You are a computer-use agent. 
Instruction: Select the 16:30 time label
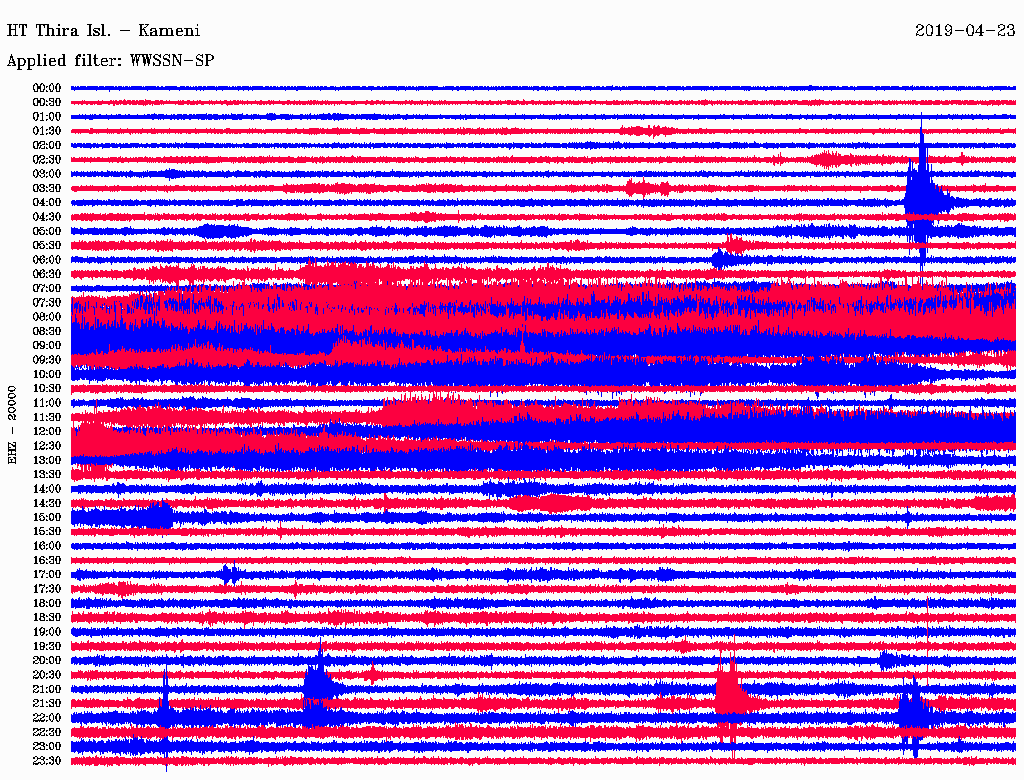pyautogui.click(x=47, y=560)
